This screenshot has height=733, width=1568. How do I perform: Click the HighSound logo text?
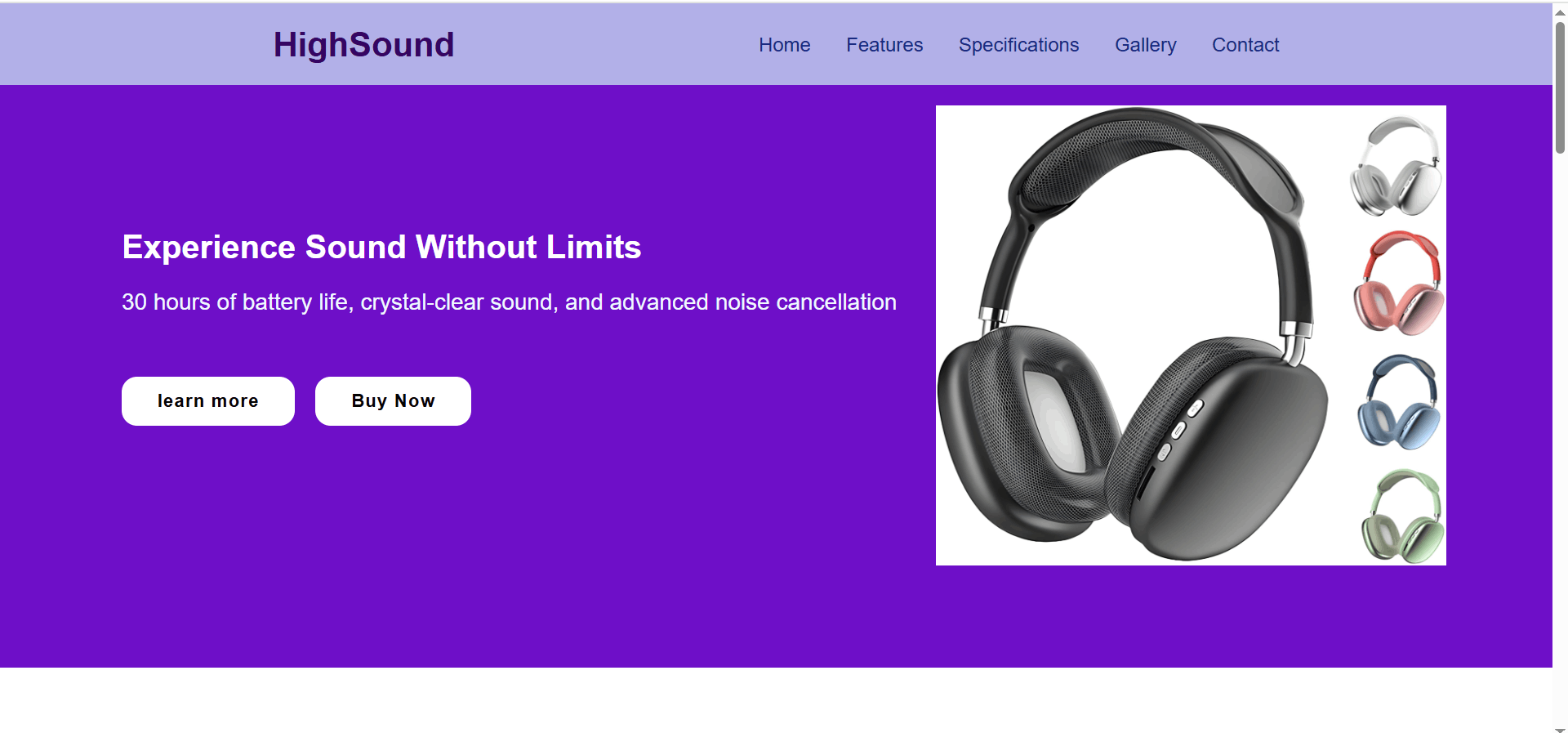[x=363, y=45]
